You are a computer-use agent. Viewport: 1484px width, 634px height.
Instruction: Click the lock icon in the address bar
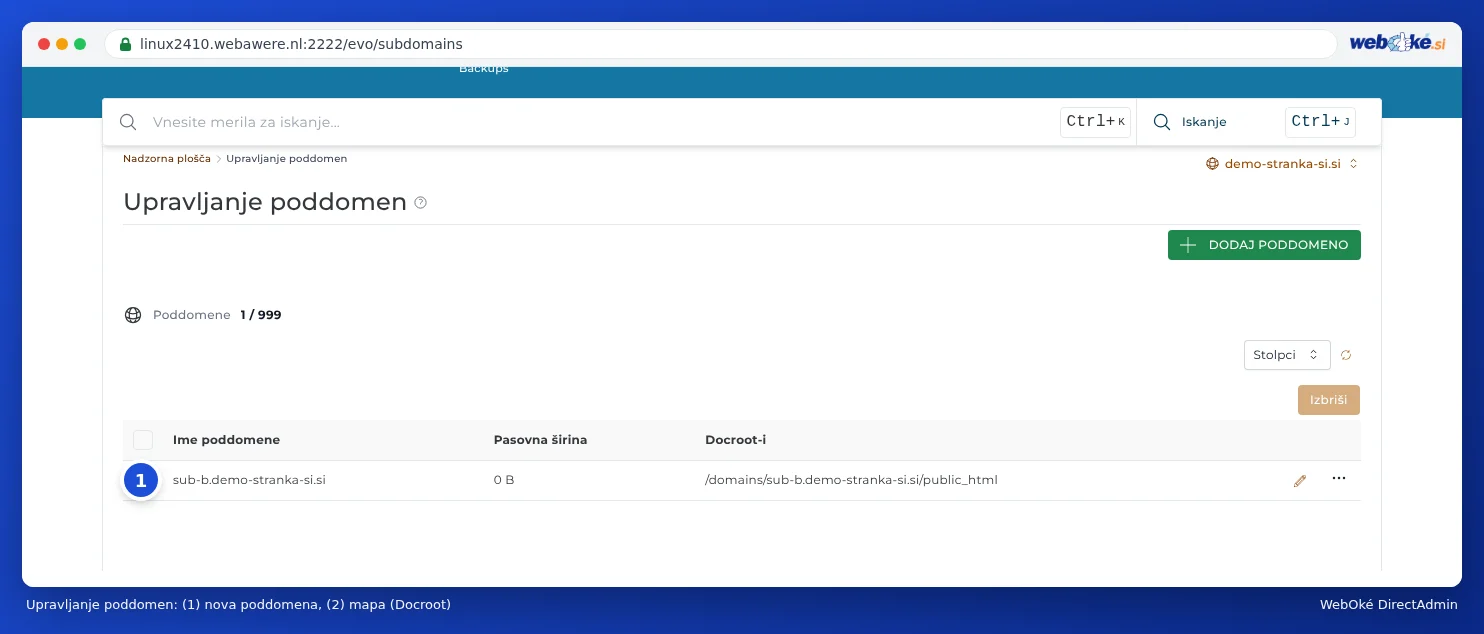[125, 44]
